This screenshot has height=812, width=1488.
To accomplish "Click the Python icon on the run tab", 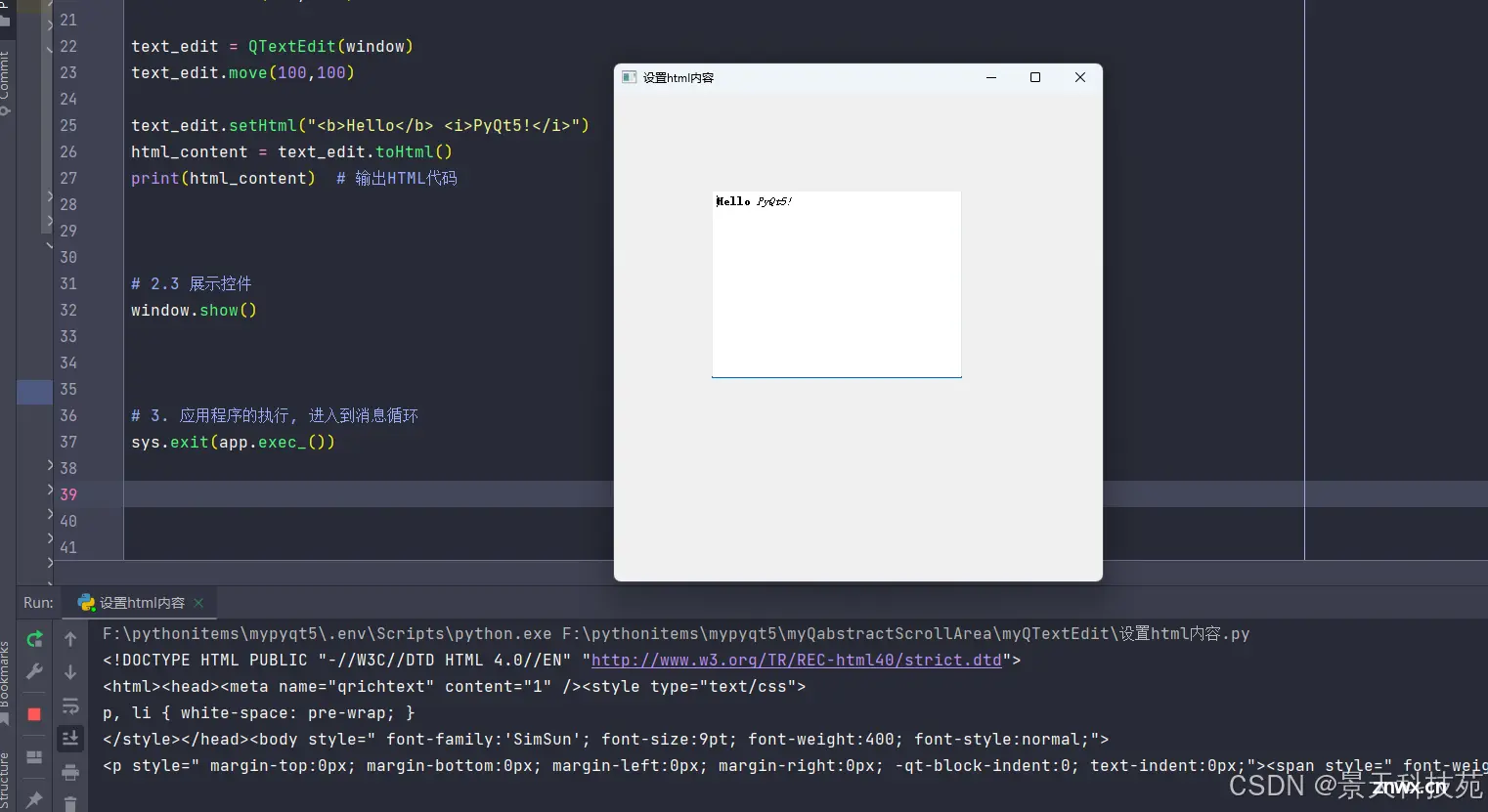I will (x=86, y=603).
